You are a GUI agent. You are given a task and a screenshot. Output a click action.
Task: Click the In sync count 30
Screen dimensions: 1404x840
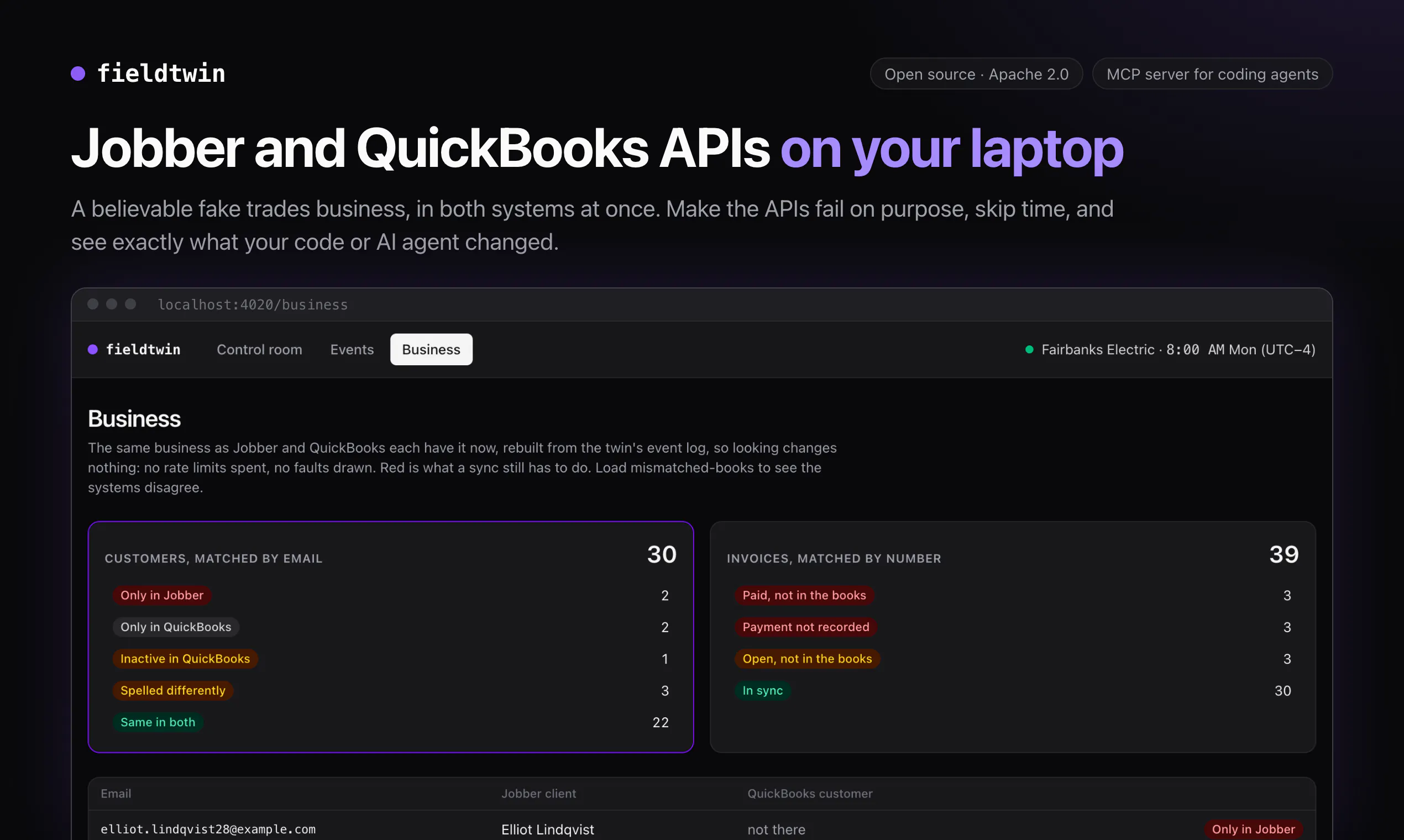point(1283,691)
